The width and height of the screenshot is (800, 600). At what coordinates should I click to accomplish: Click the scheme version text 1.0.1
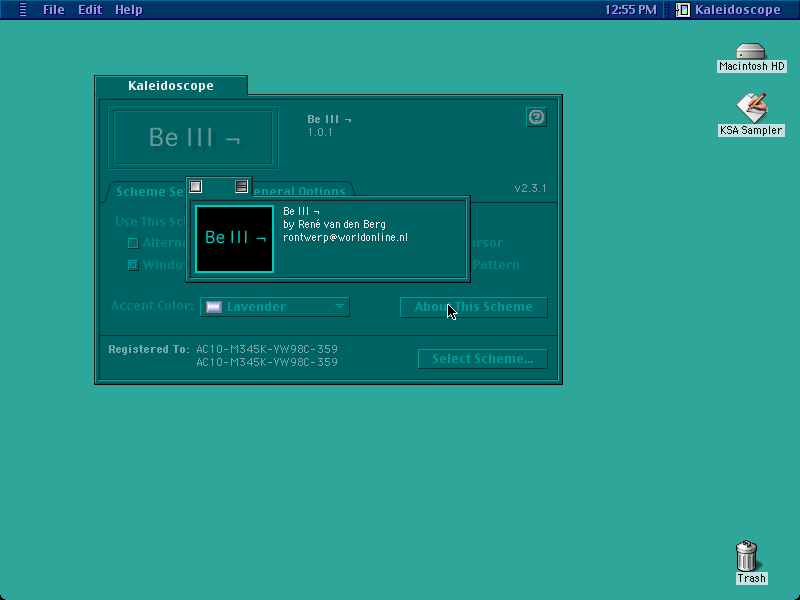[320, 133]
